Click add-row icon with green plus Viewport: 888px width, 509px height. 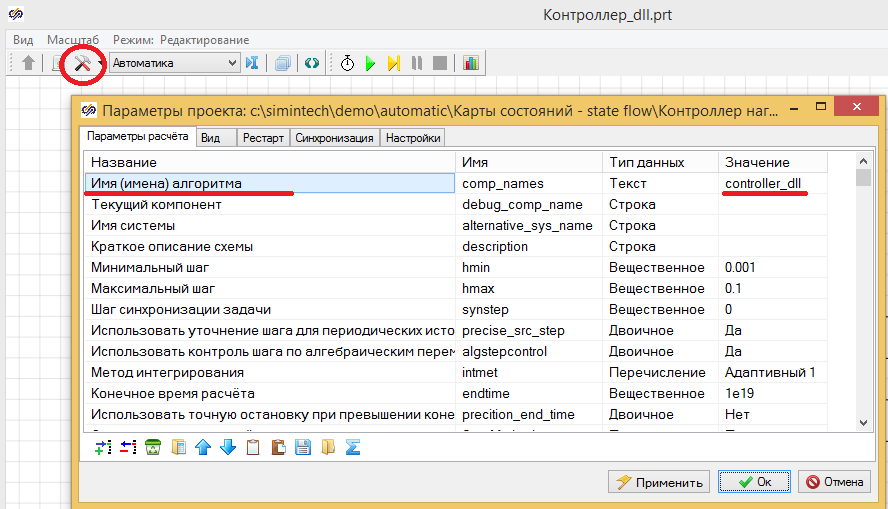pos(103,447)
